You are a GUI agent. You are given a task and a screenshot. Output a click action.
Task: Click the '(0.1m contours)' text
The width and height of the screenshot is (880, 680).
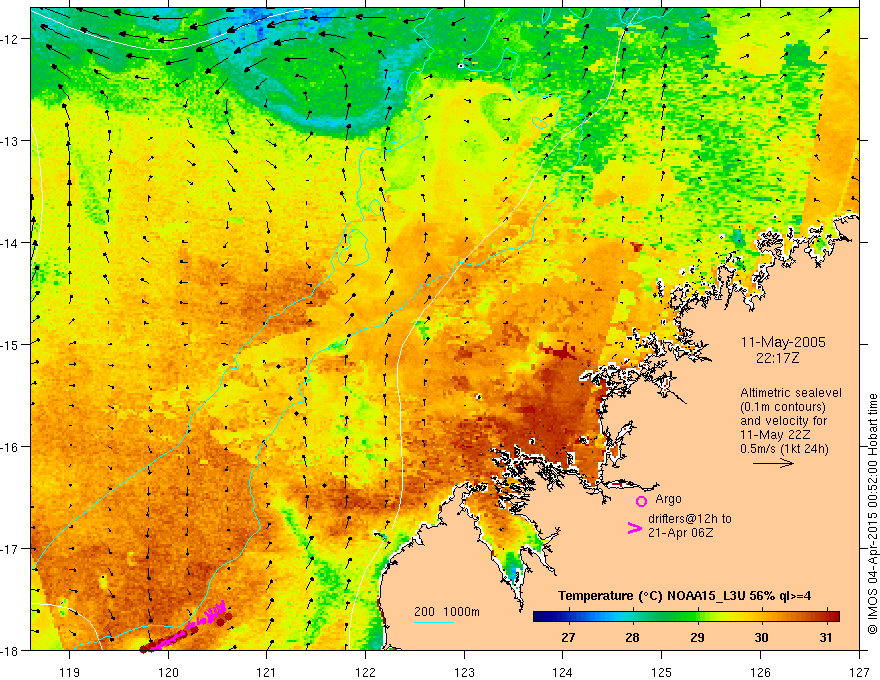(783, 407)
